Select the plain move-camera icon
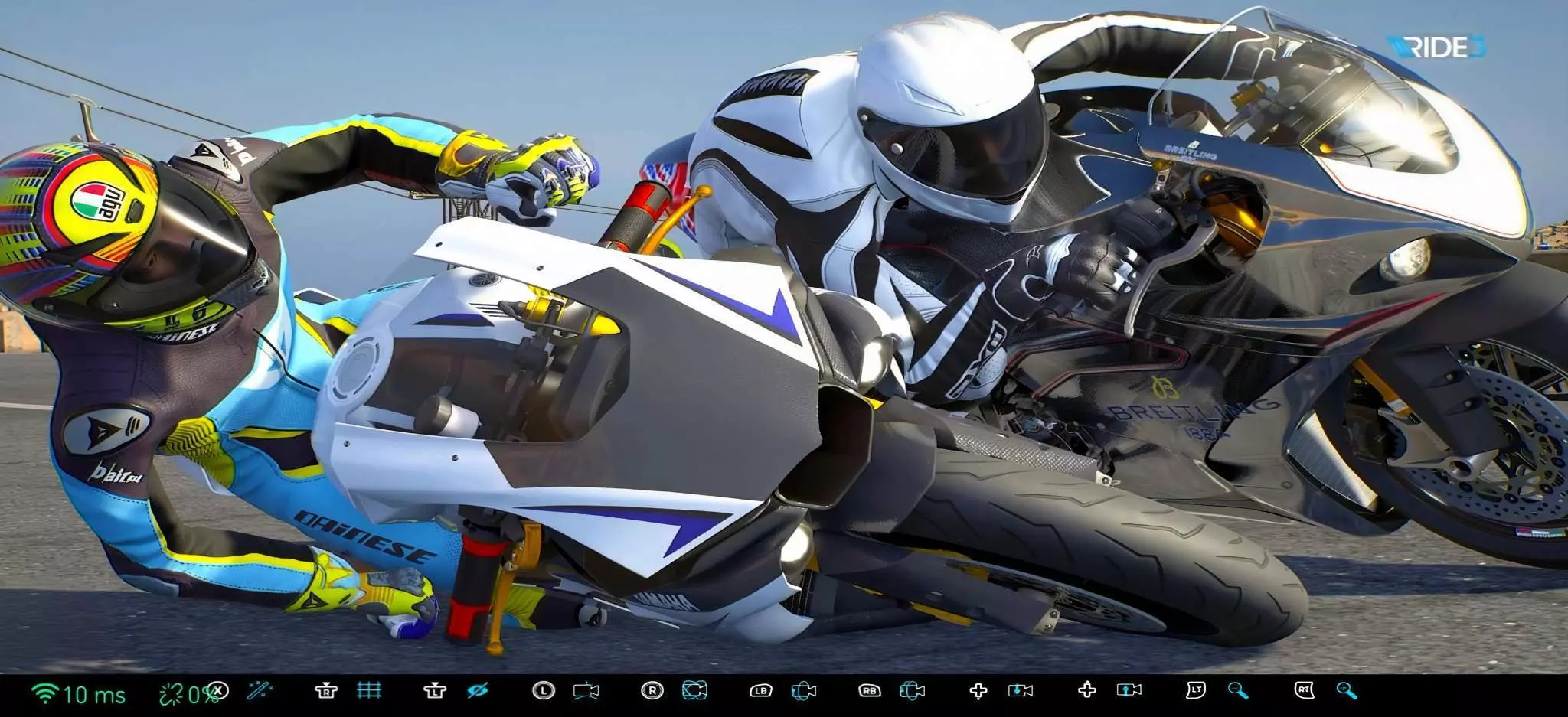This screenshot has width=1568, height=717. click(x=586, y=690)
